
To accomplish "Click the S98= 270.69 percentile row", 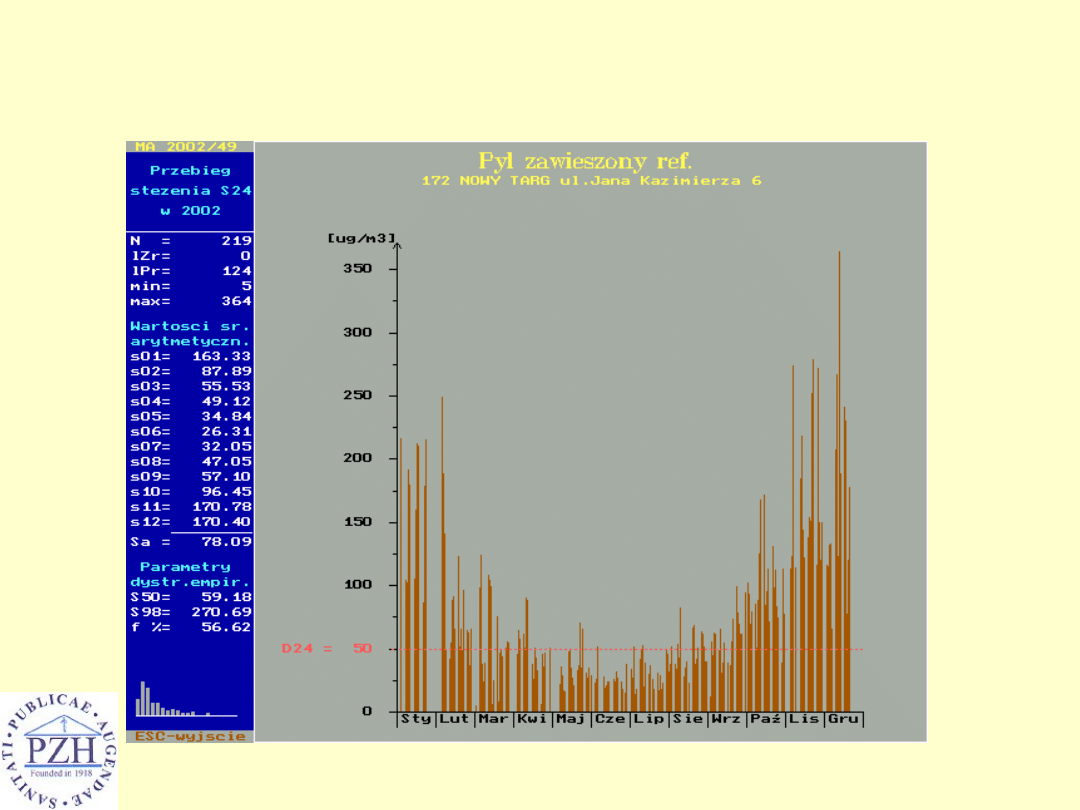I will click(190, 612).
